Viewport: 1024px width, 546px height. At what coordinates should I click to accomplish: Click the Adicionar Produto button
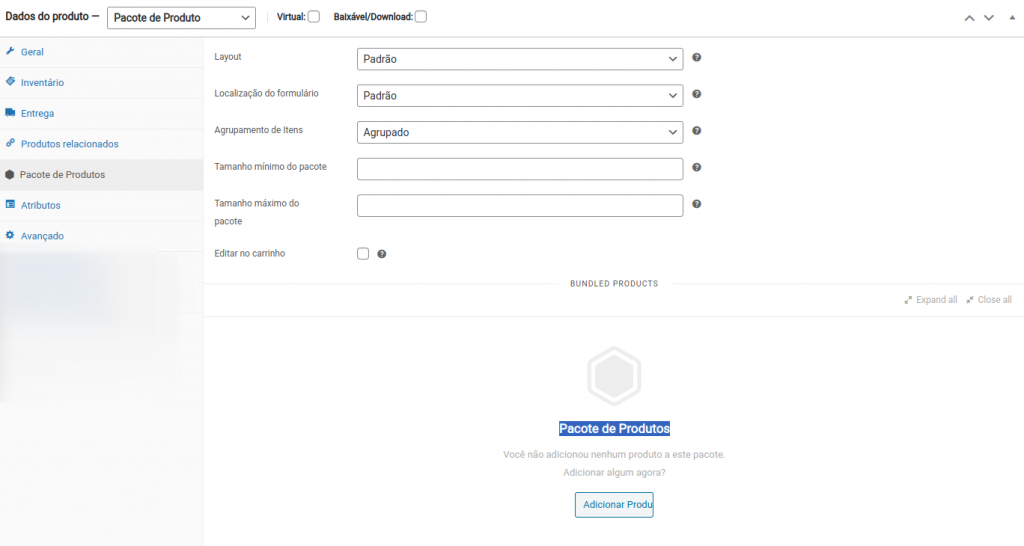(614, 505)
